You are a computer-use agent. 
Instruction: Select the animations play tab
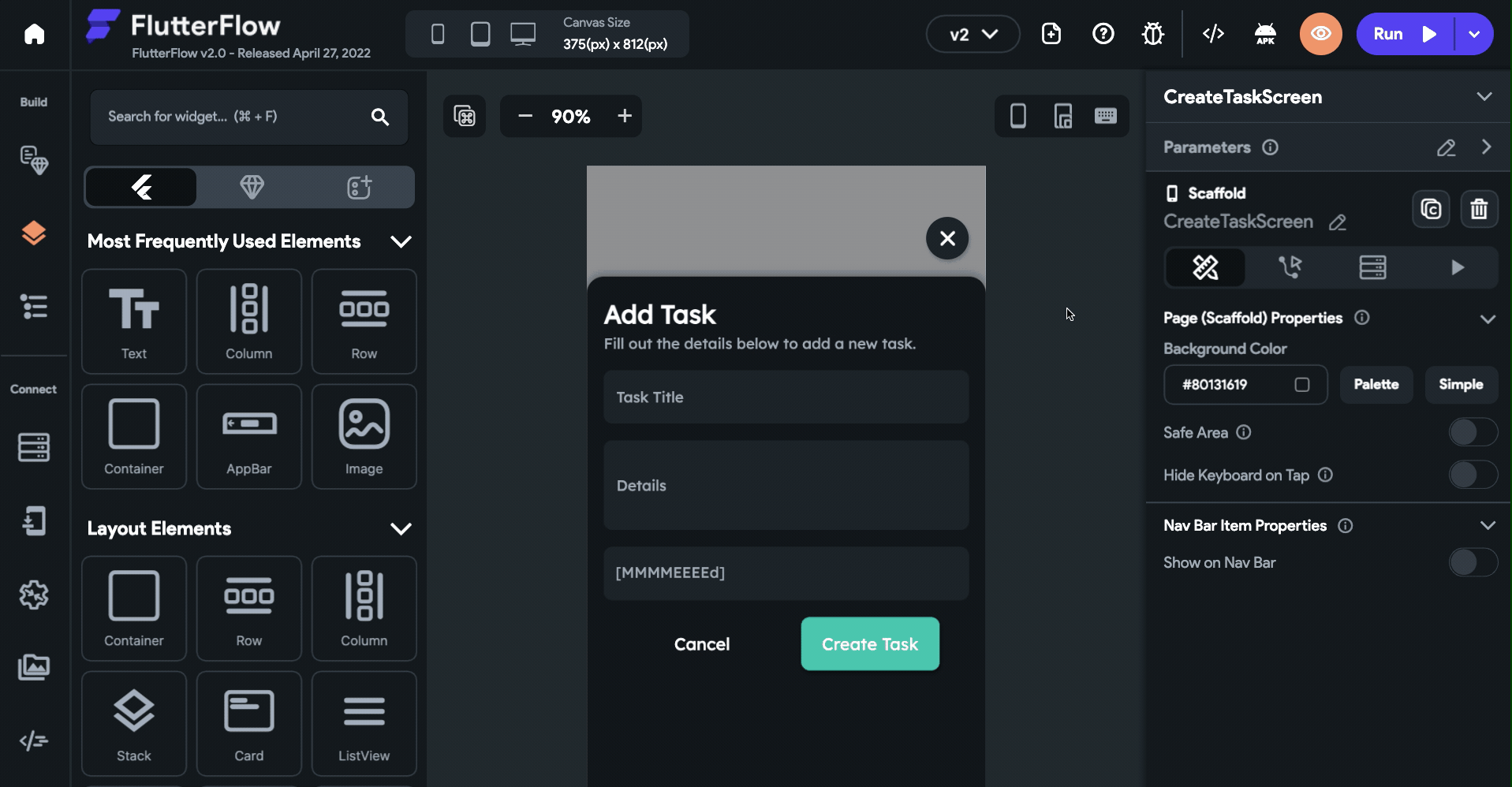tap(1458, 267)
